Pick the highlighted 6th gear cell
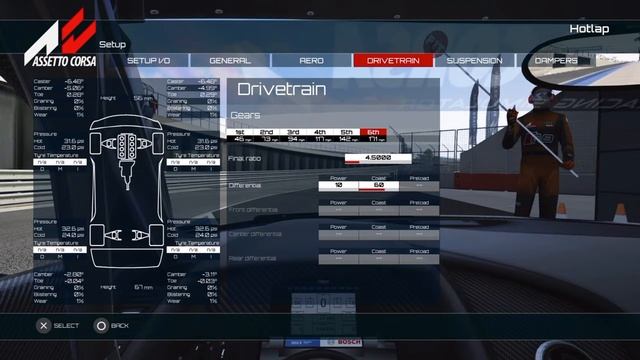 [x=373, y=136]
